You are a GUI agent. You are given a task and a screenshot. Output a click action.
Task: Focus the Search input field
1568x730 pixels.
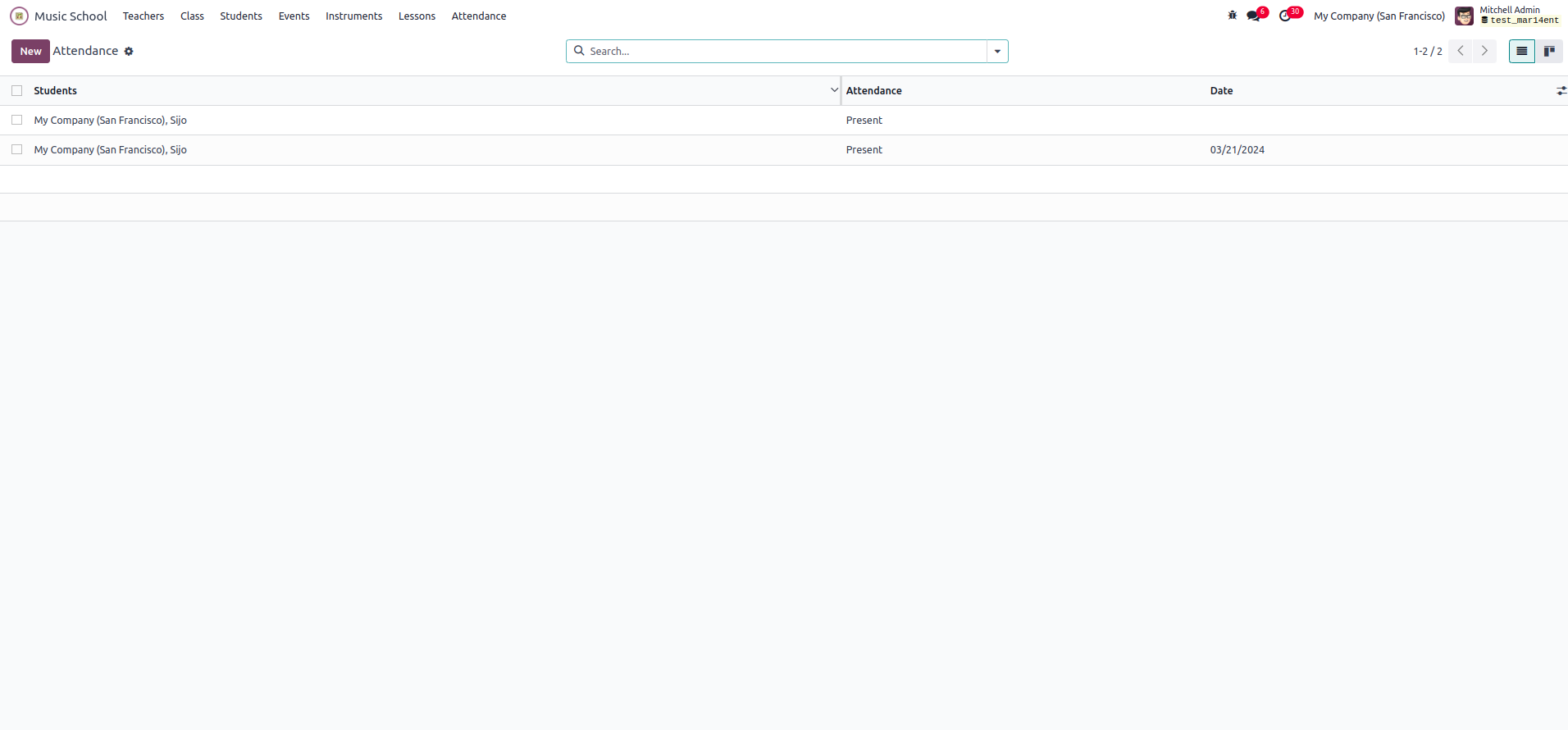[x=786, y=51]
